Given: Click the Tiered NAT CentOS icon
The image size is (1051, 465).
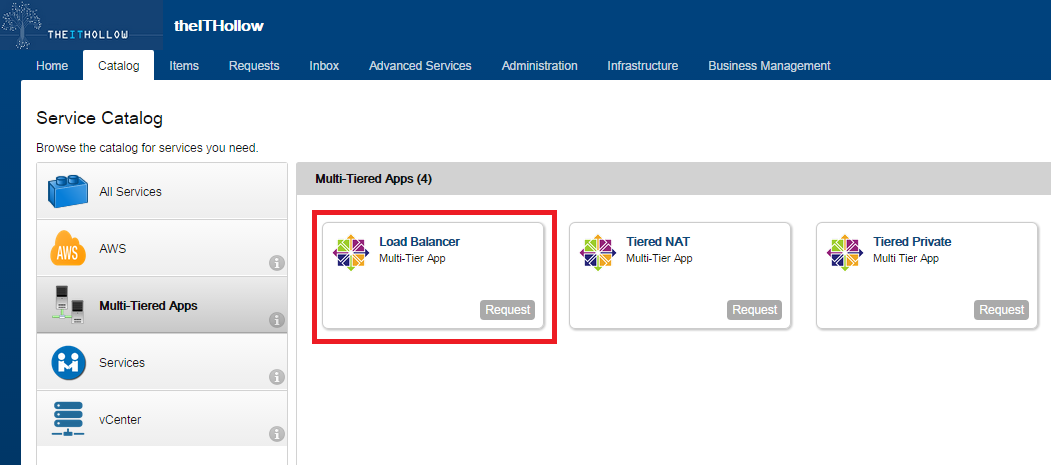Looking at the screenshot, I should [x=598, y=252].
